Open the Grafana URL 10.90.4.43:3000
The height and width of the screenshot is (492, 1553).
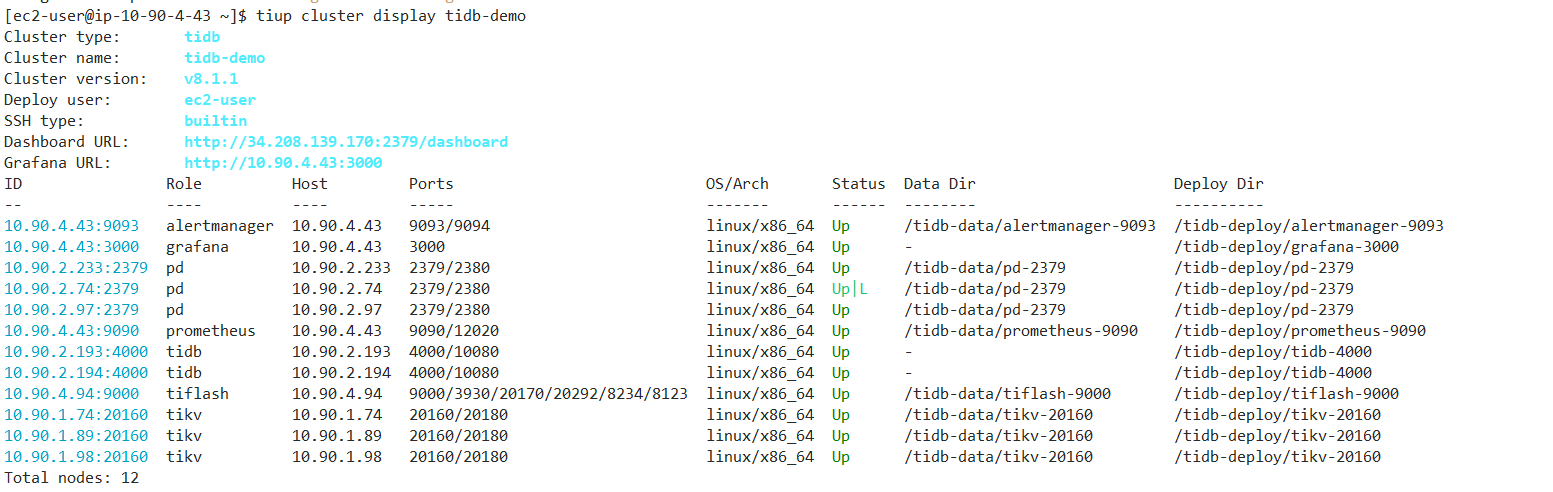[x=283, y=163]
